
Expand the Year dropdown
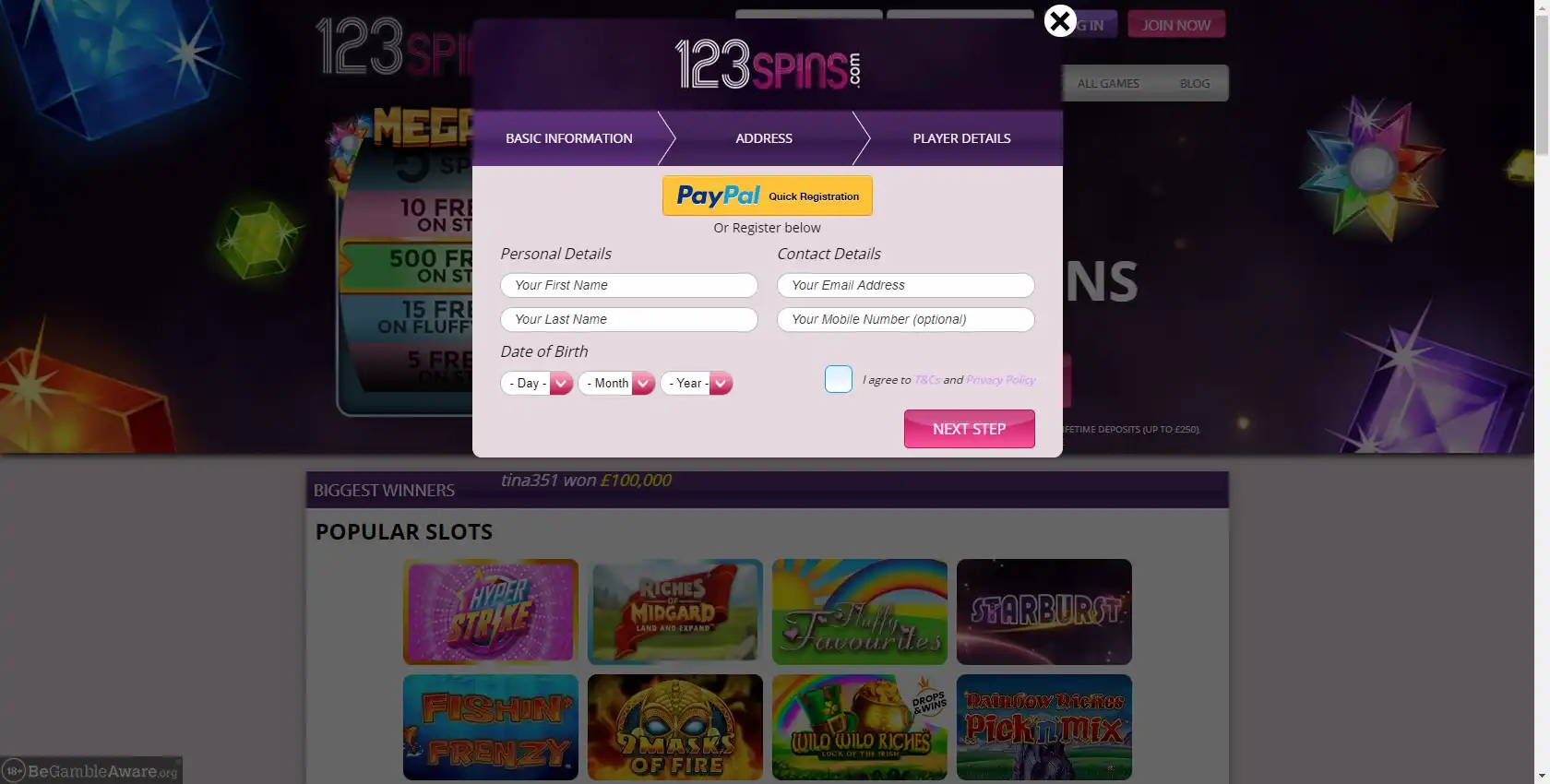tap(697, 383)
